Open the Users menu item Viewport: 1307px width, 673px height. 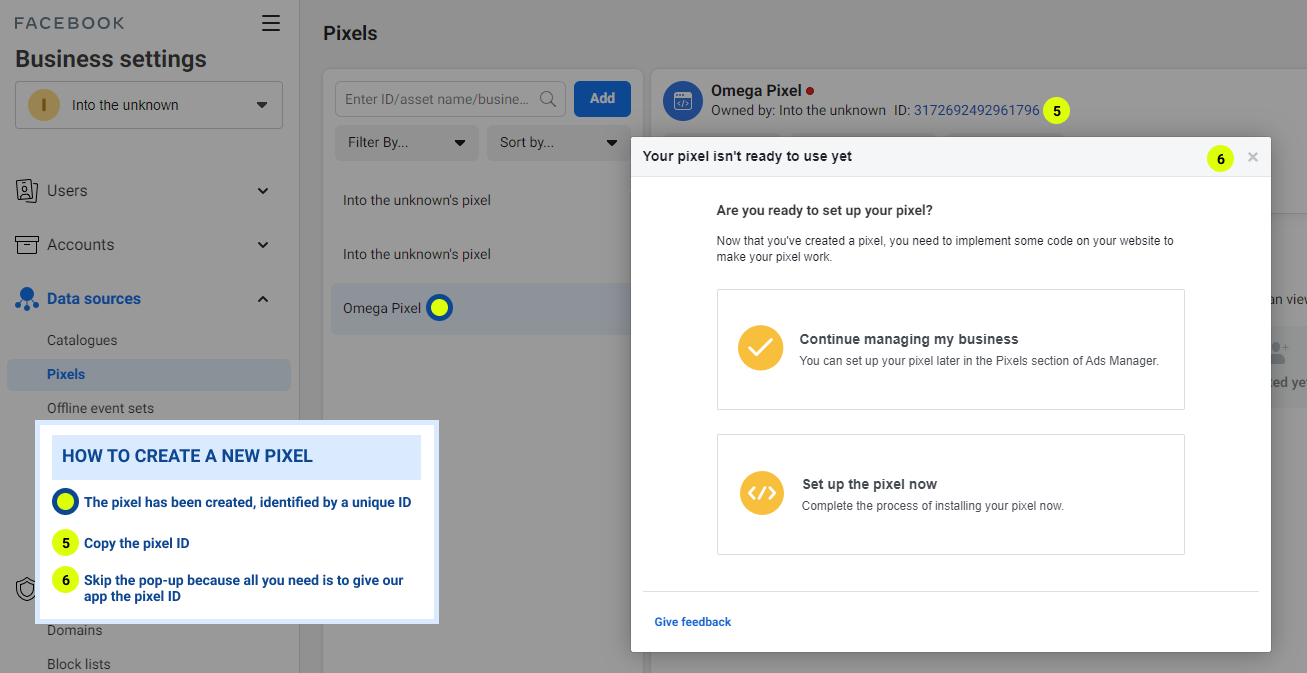[67, 190]
